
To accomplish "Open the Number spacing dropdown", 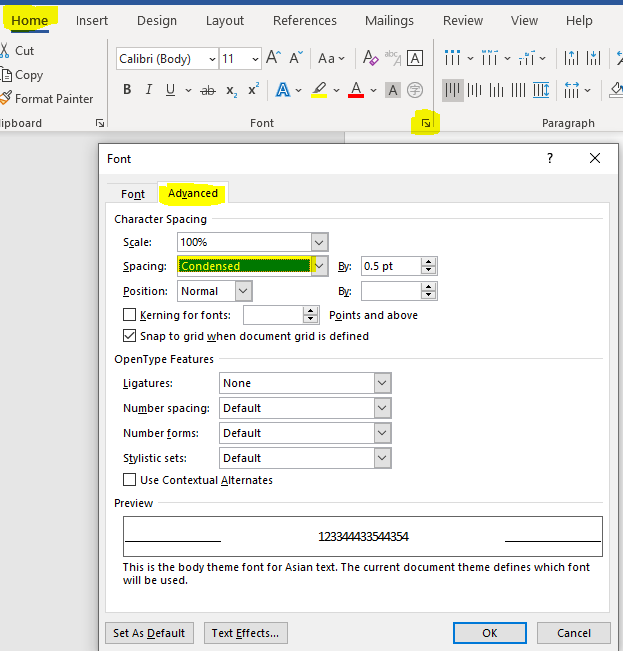I will [382, 408].
